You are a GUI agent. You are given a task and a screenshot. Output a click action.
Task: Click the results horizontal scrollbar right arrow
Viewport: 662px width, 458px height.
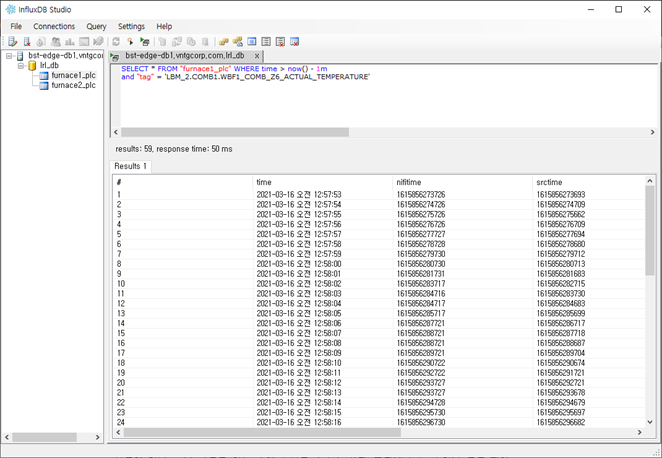click(639, 432)
